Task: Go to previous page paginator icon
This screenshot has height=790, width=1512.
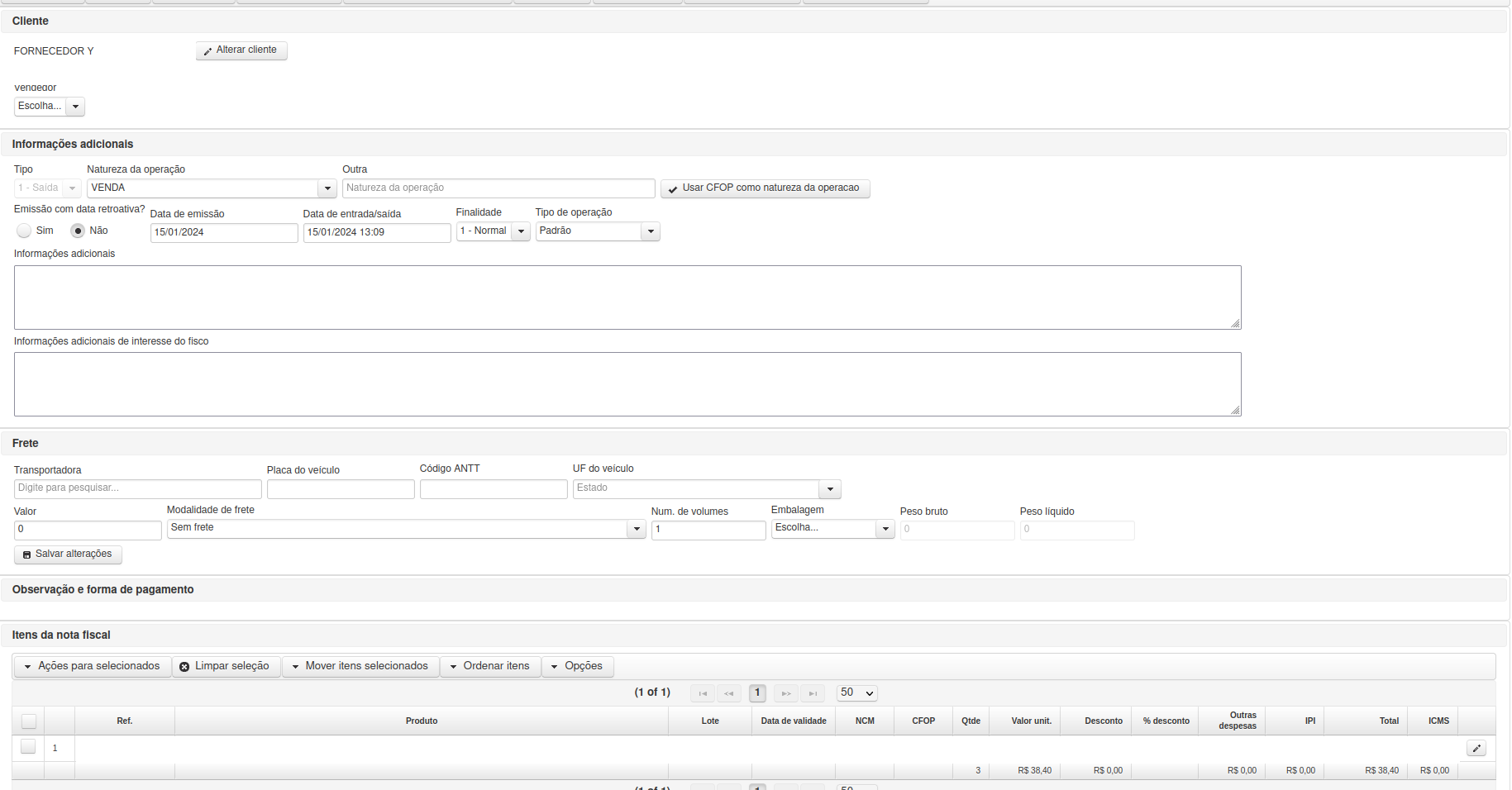Action: tap(729, 693)
